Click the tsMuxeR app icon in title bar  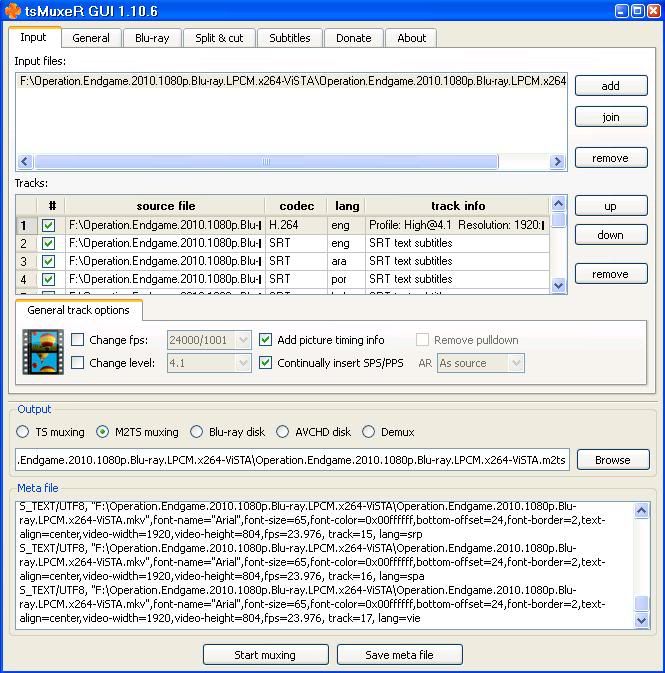click(12, 11)
